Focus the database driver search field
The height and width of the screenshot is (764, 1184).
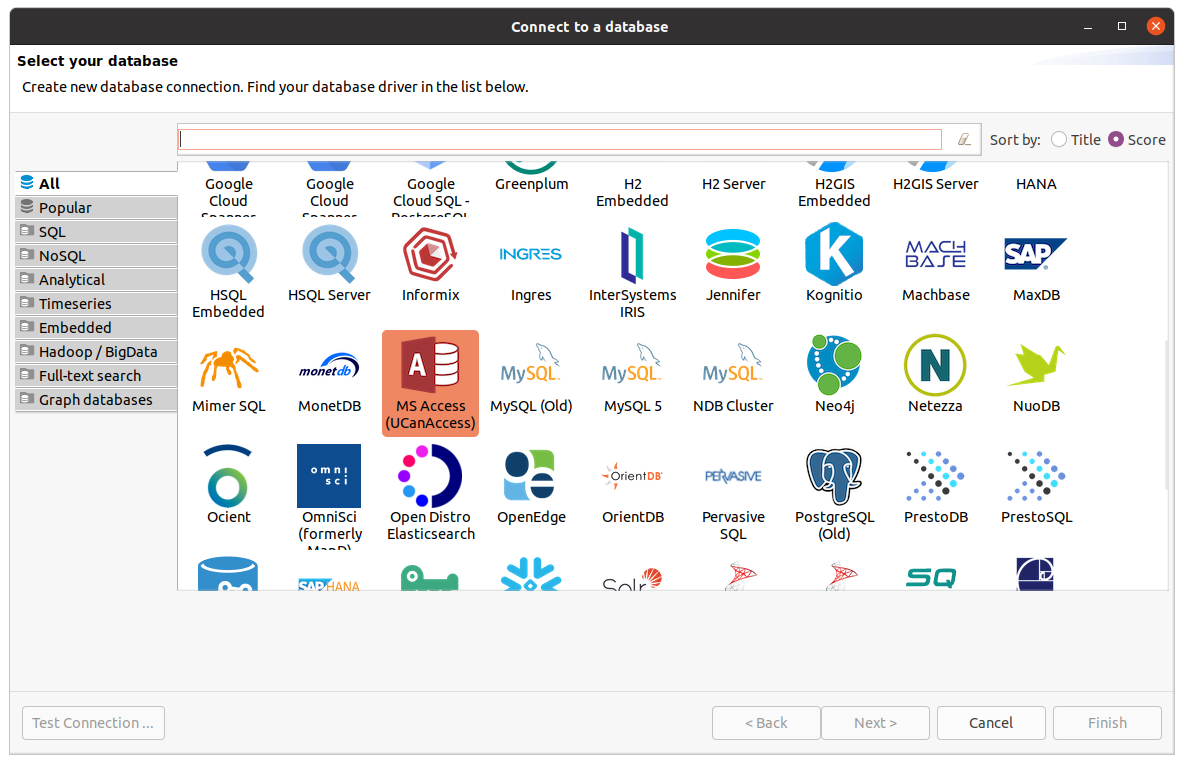pos(560,140)
